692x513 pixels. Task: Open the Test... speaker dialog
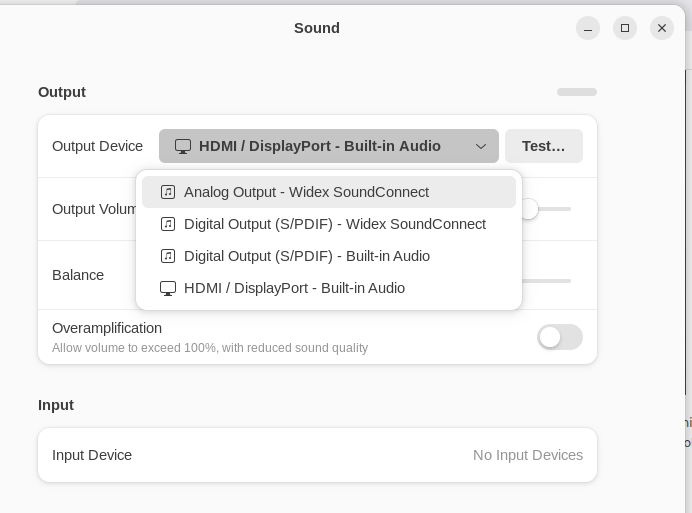[x=544, y=146]
